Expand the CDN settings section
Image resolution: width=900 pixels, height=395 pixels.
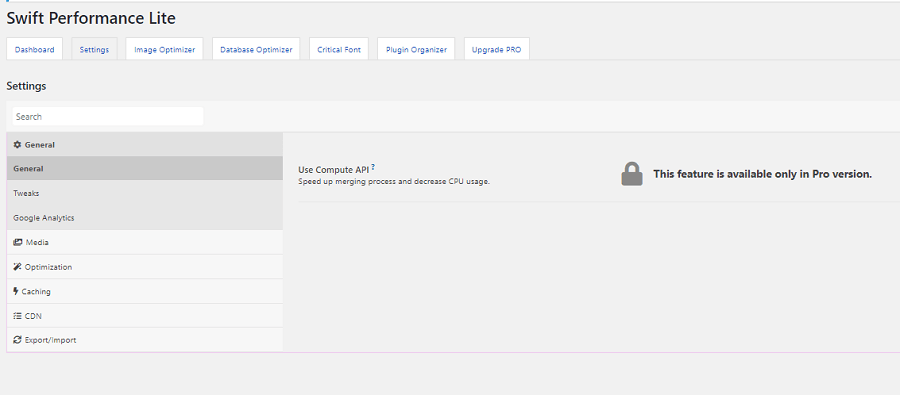click(x=145, y=316)
